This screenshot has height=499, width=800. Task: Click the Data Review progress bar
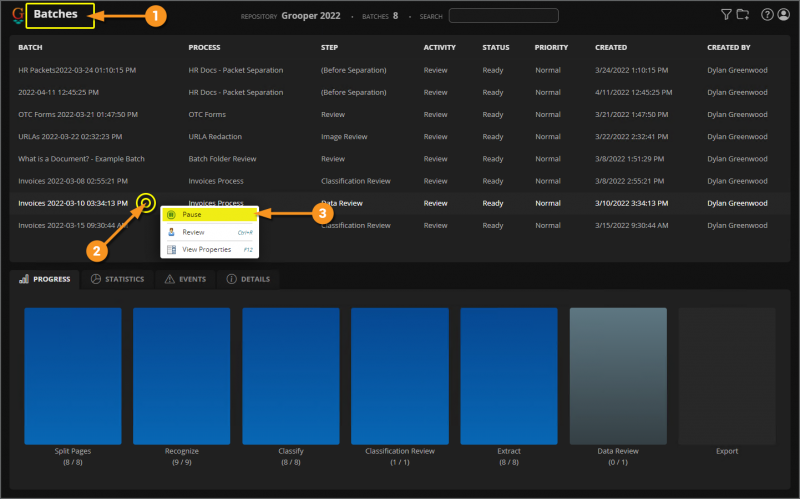[617, 375]
